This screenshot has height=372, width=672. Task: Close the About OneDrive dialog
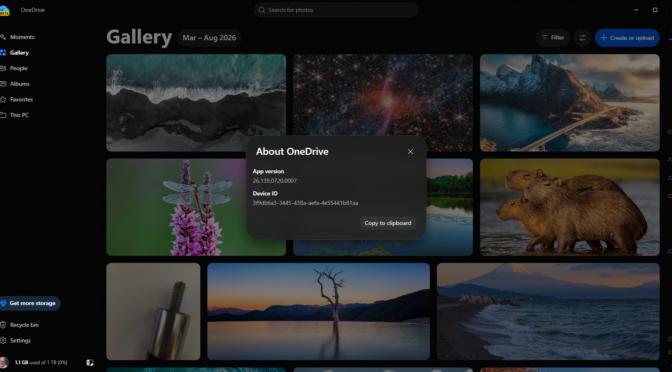[410, 152]
